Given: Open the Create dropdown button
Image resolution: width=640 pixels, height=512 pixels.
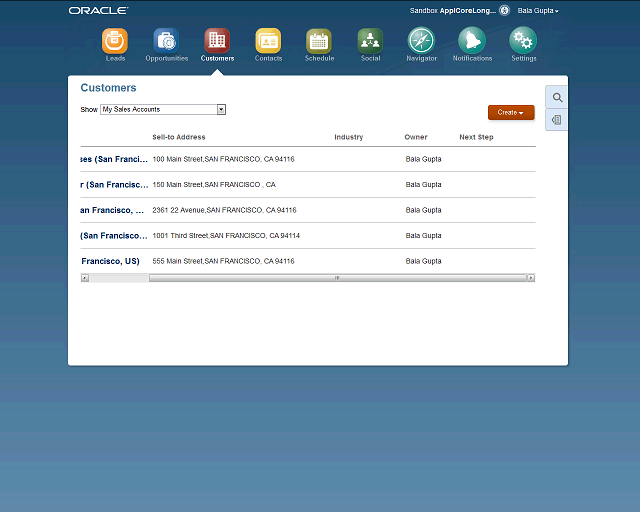Looking at the screenshot, I should [511, 112].
